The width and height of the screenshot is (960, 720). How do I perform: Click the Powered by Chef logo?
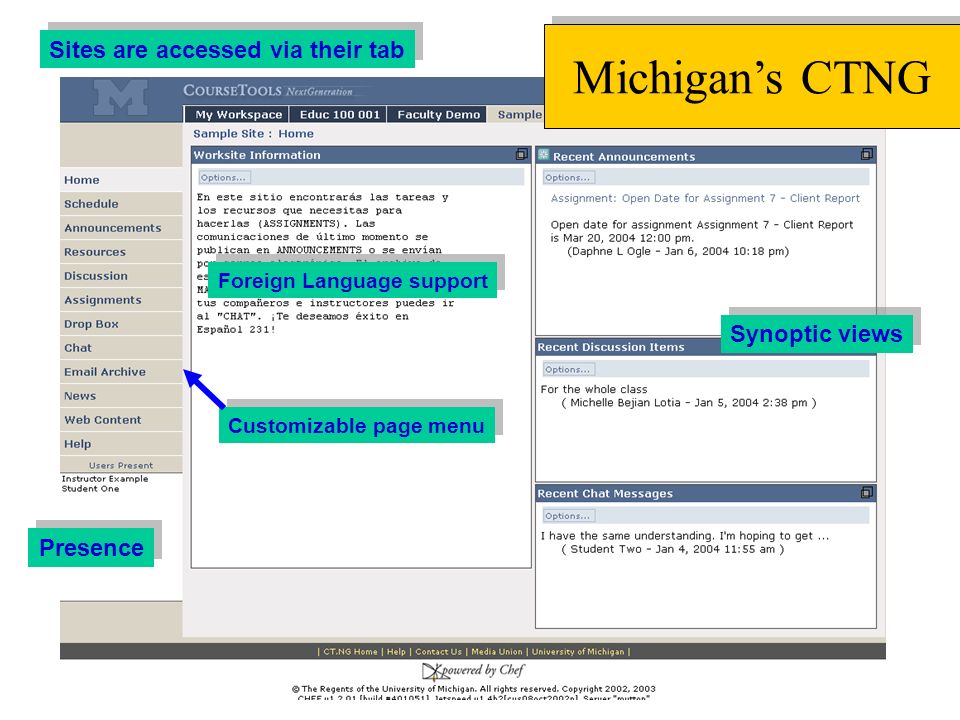pyautogui.click(x=473, y=671)
